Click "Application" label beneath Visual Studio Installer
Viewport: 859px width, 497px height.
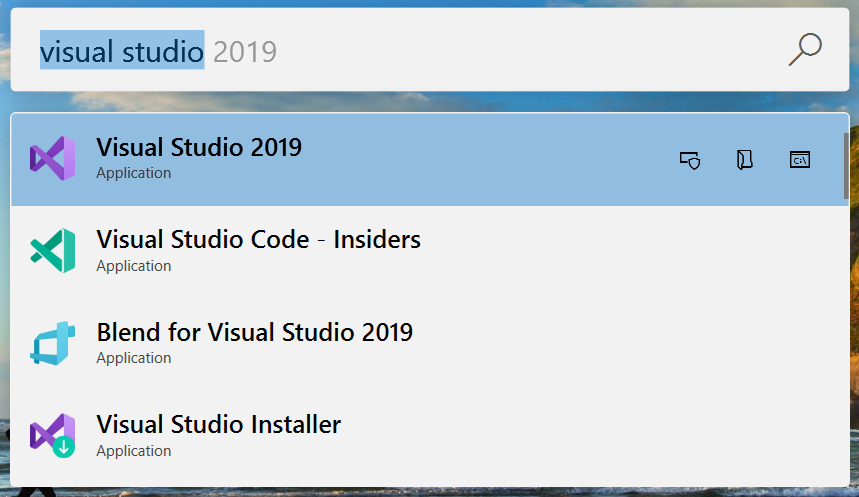tap(133, 451)
